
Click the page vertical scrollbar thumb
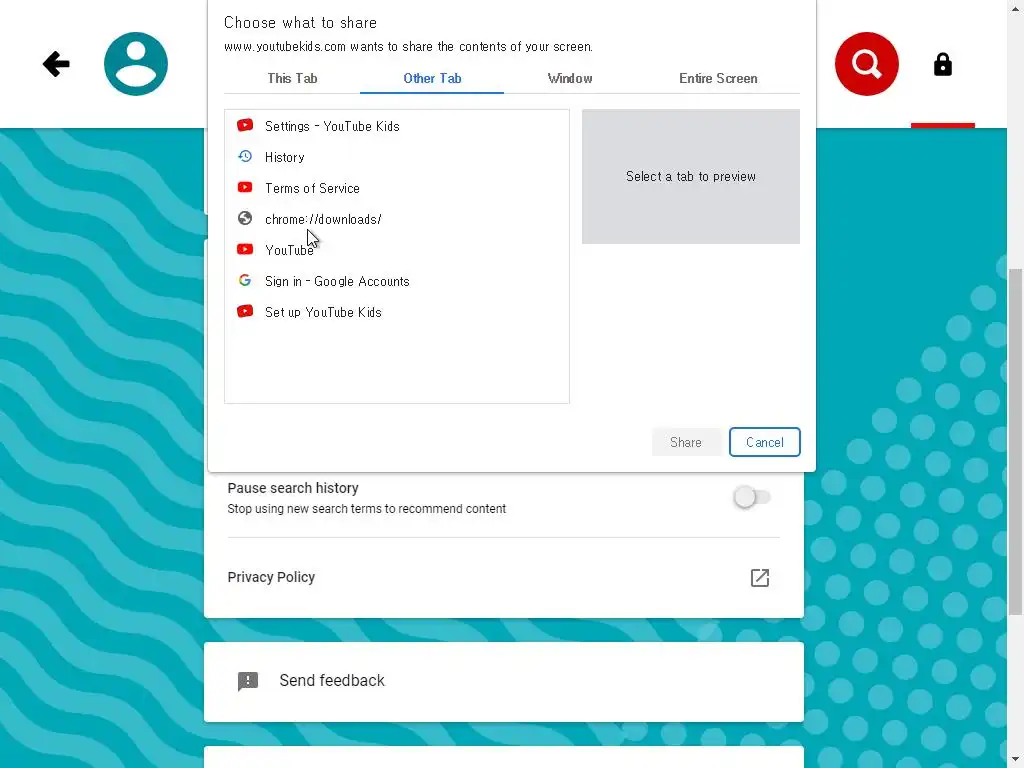[x=1015, y=441]
